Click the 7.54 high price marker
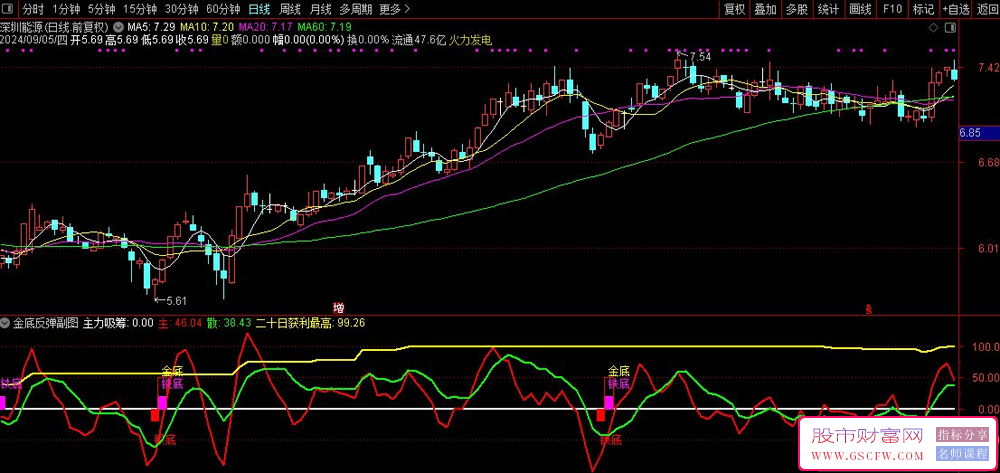 [700, 57]
